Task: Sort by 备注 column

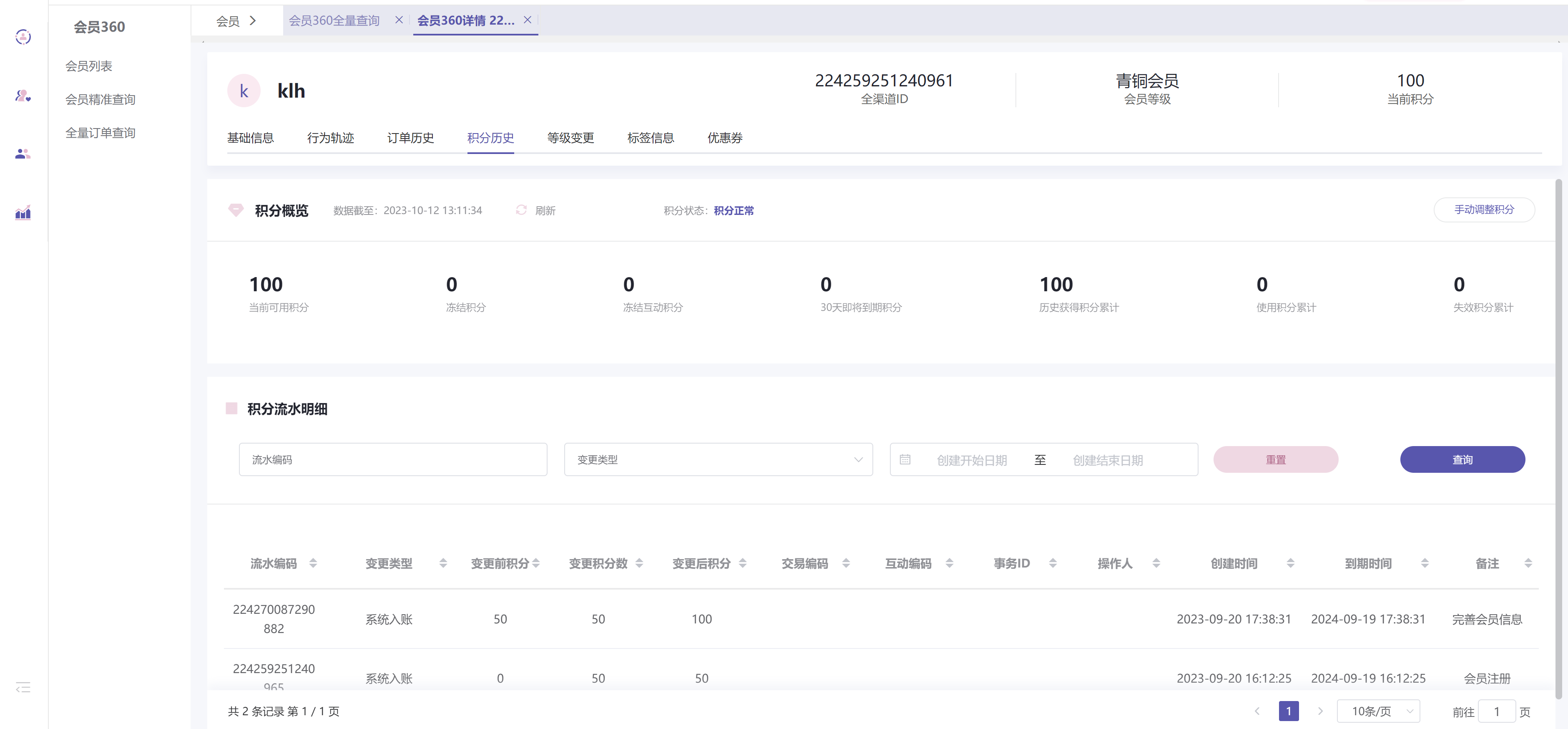Action: (1528, 563)
